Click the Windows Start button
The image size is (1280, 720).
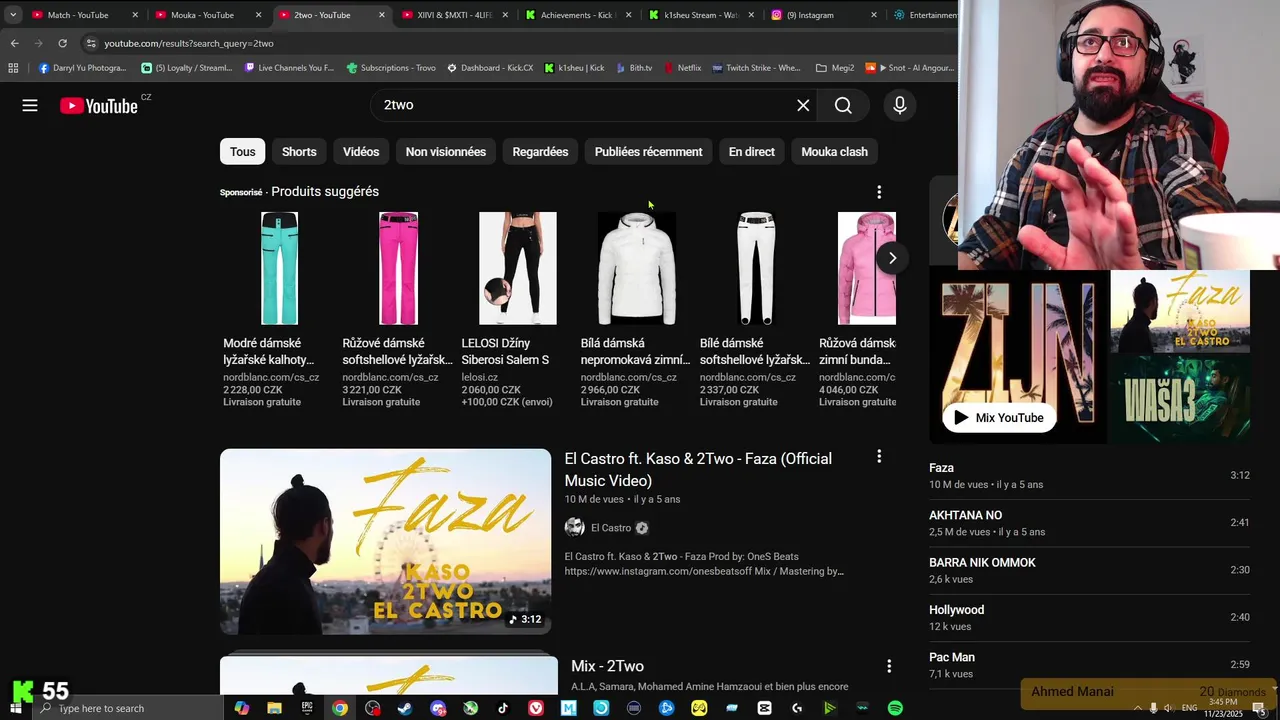(x=15, y=708)
